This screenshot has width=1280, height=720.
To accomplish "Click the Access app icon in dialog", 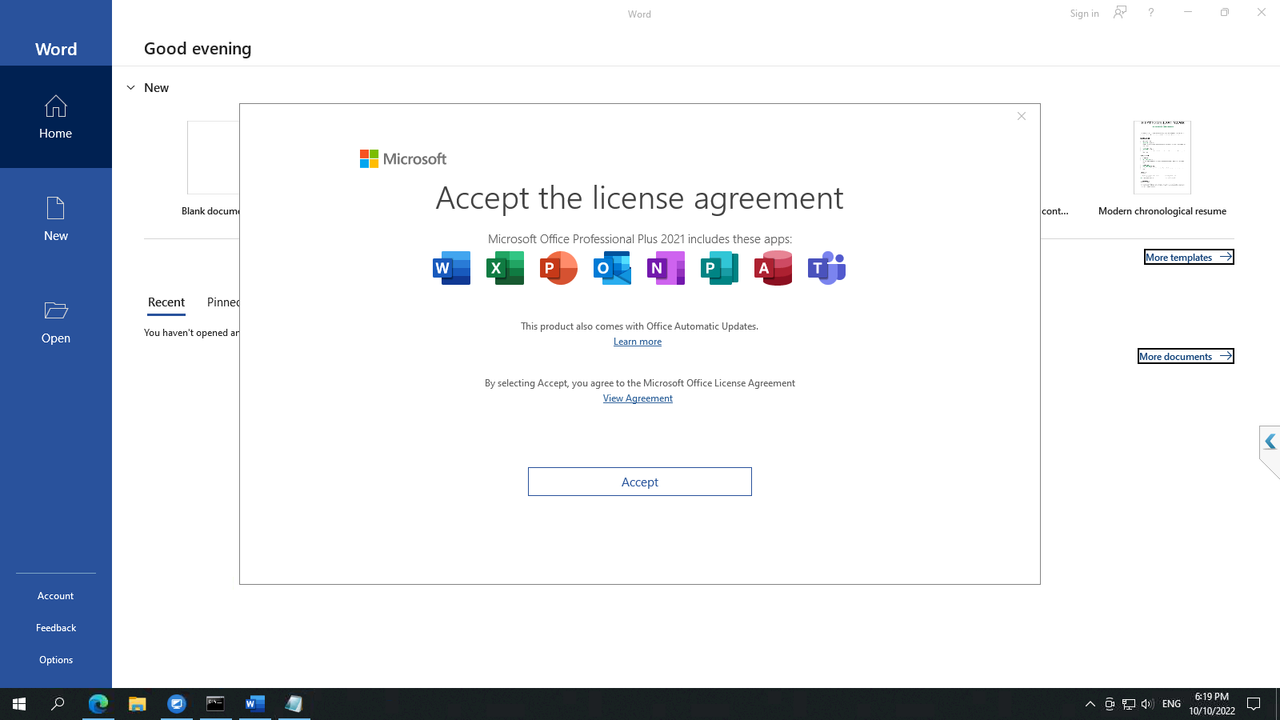I will (773, 268).
